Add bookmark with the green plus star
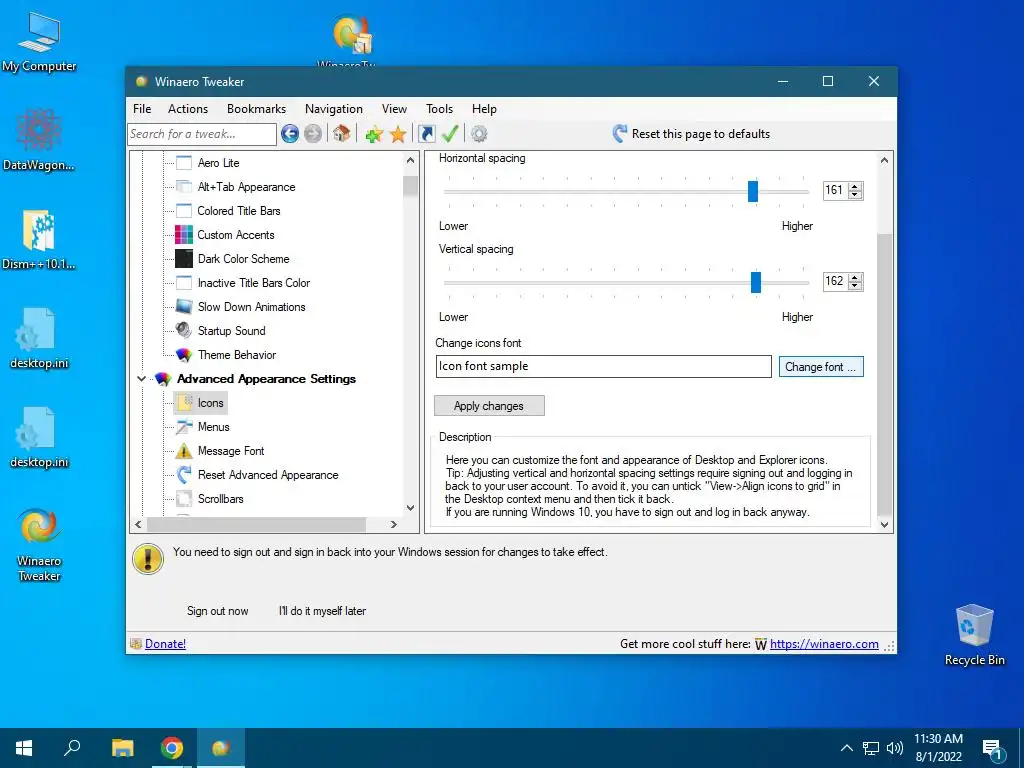 click(374, 135)
